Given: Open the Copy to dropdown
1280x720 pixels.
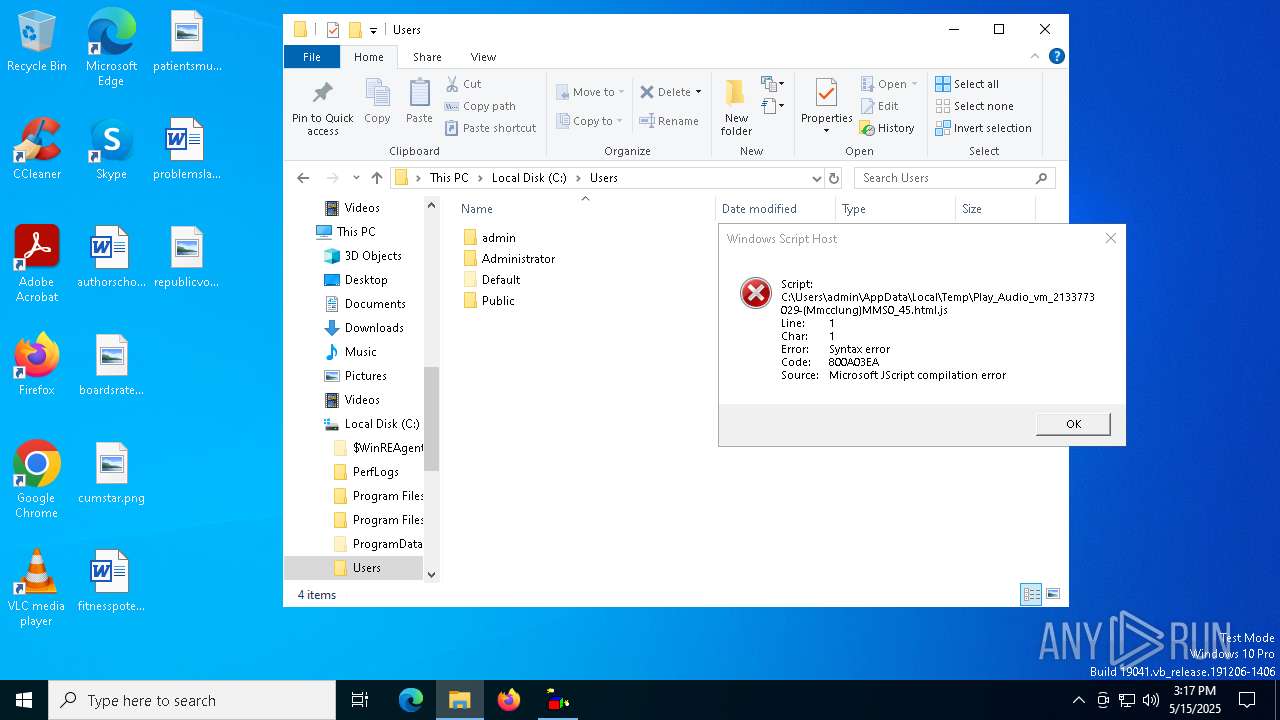Looking at the screenshot, I should [x=590, y=121].
